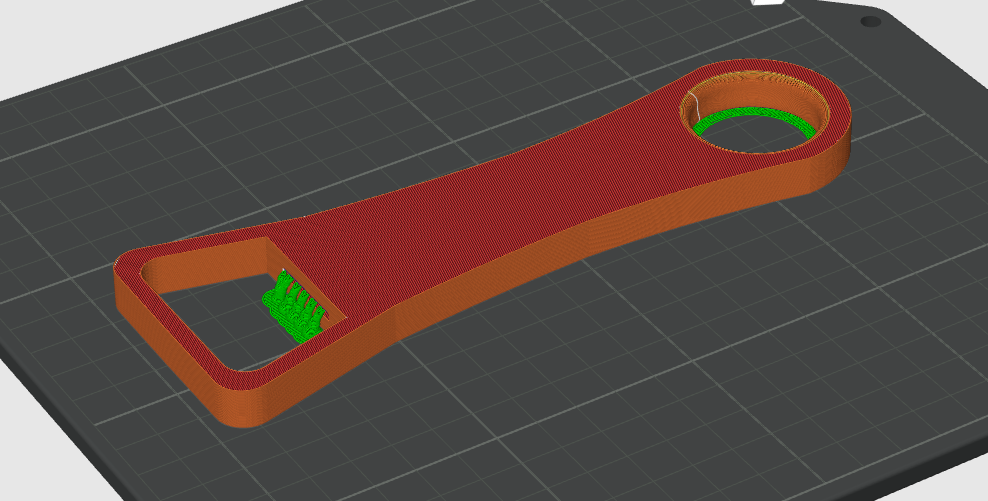
Task: Click the green support ring inside the circular hole
Action: [x=756, y=122]
